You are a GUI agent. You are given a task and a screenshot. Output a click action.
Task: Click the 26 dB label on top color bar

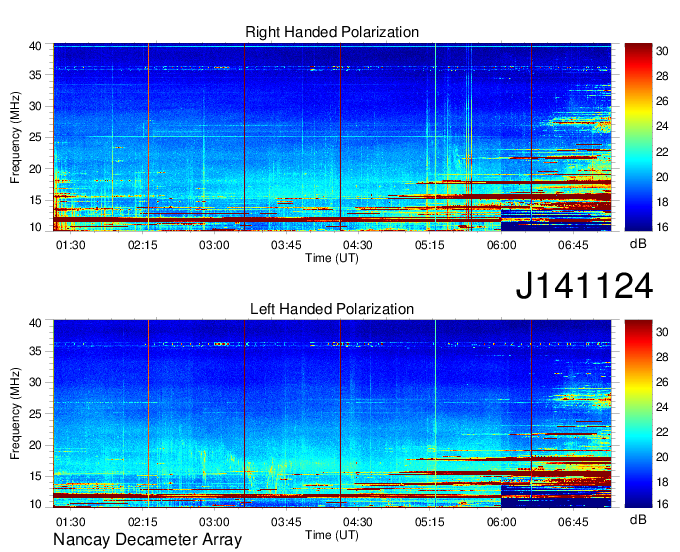(662, 101)
